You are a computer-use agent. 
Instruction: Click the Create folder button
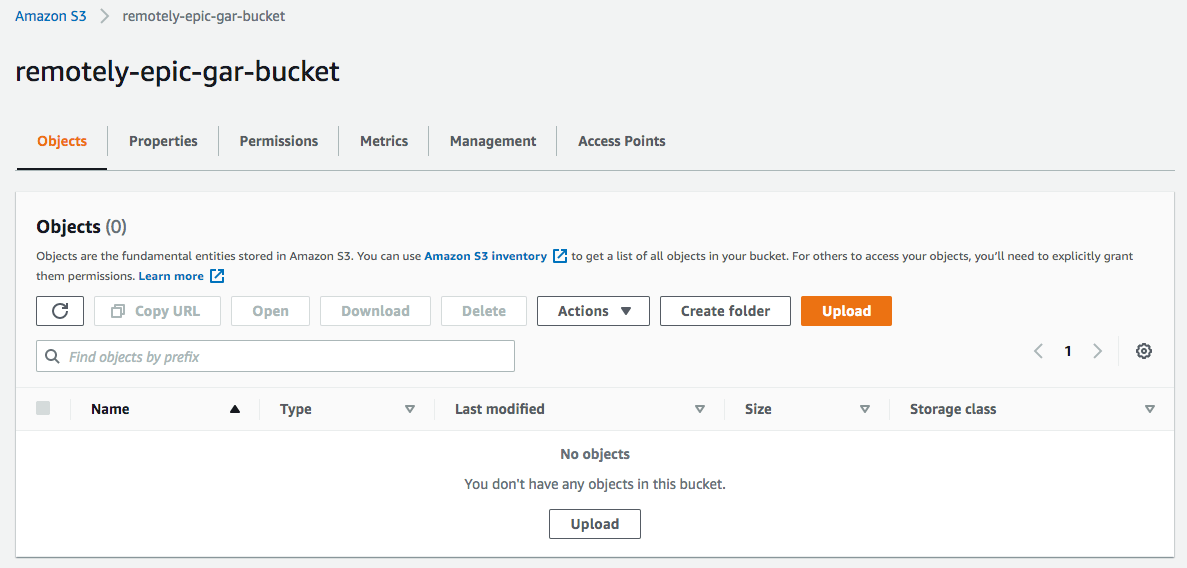coord(725,311)
